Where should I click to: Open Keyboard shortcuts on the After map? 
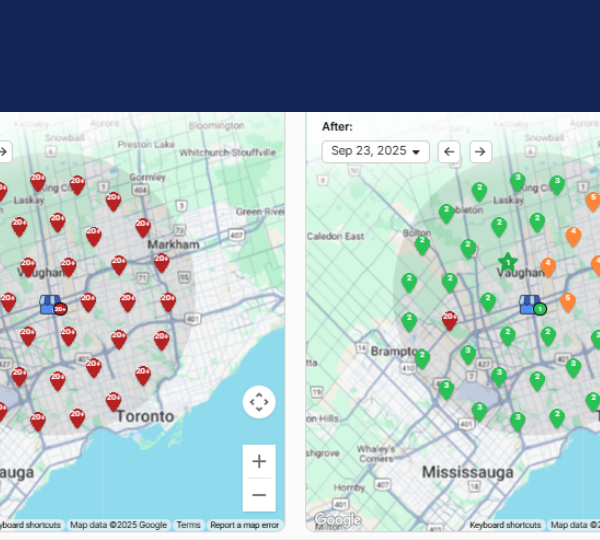505,525
